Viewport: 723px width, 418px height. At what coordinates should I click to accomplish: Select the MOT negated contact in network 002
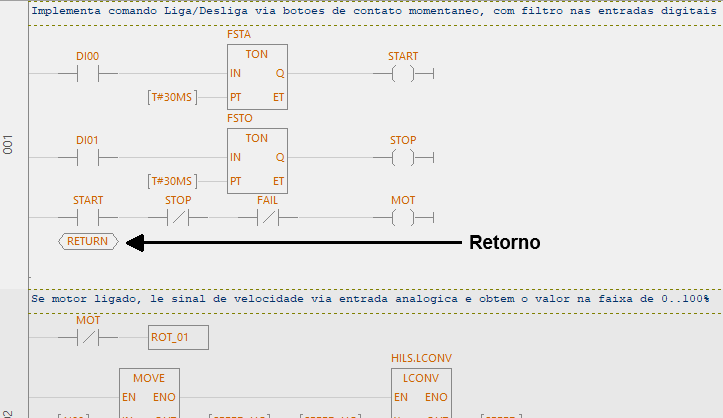[x=88, y=337]
